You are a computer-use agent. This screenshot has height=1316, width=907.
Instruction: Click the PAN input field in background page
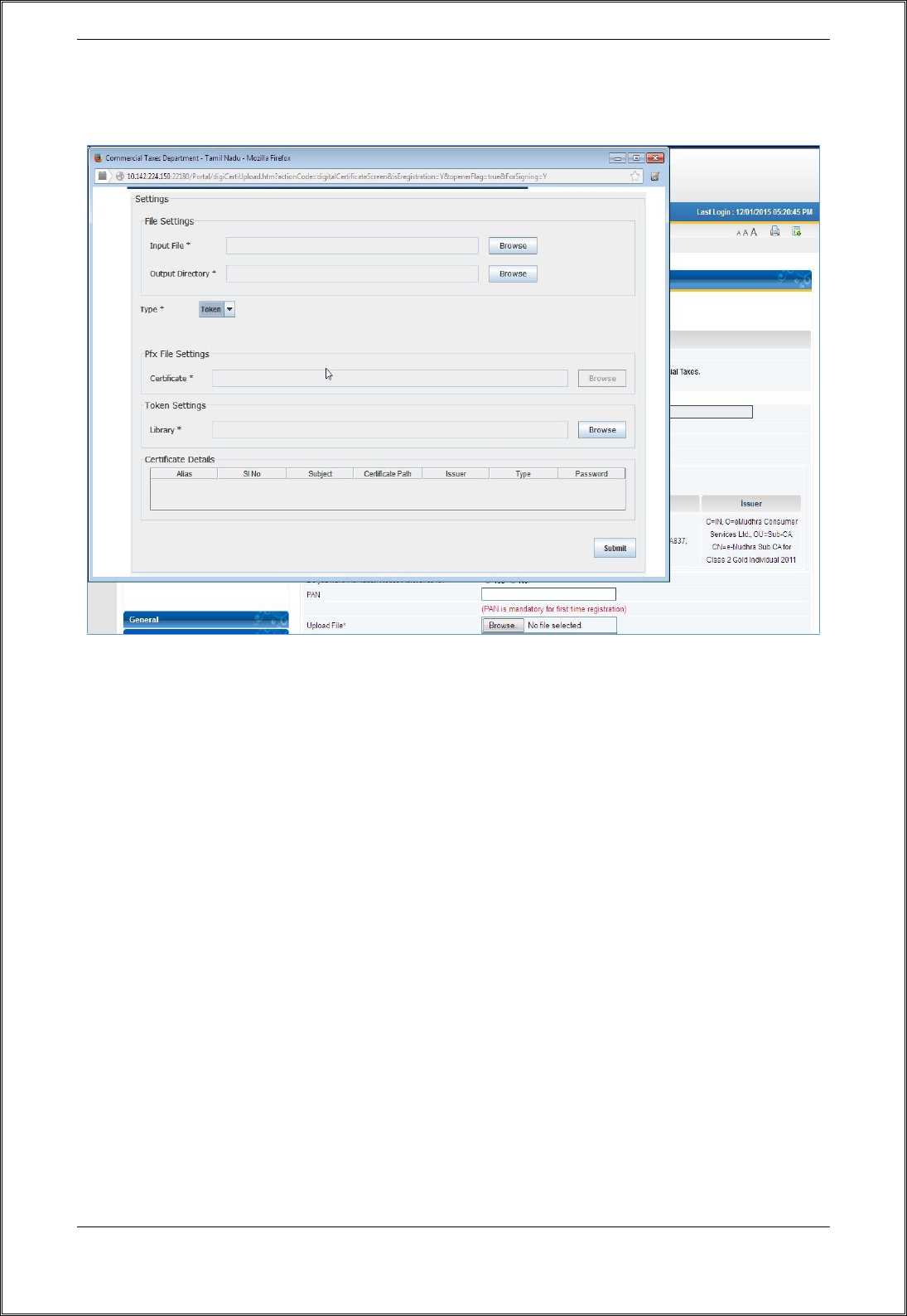pyautogui.click(x=548, y=594)
